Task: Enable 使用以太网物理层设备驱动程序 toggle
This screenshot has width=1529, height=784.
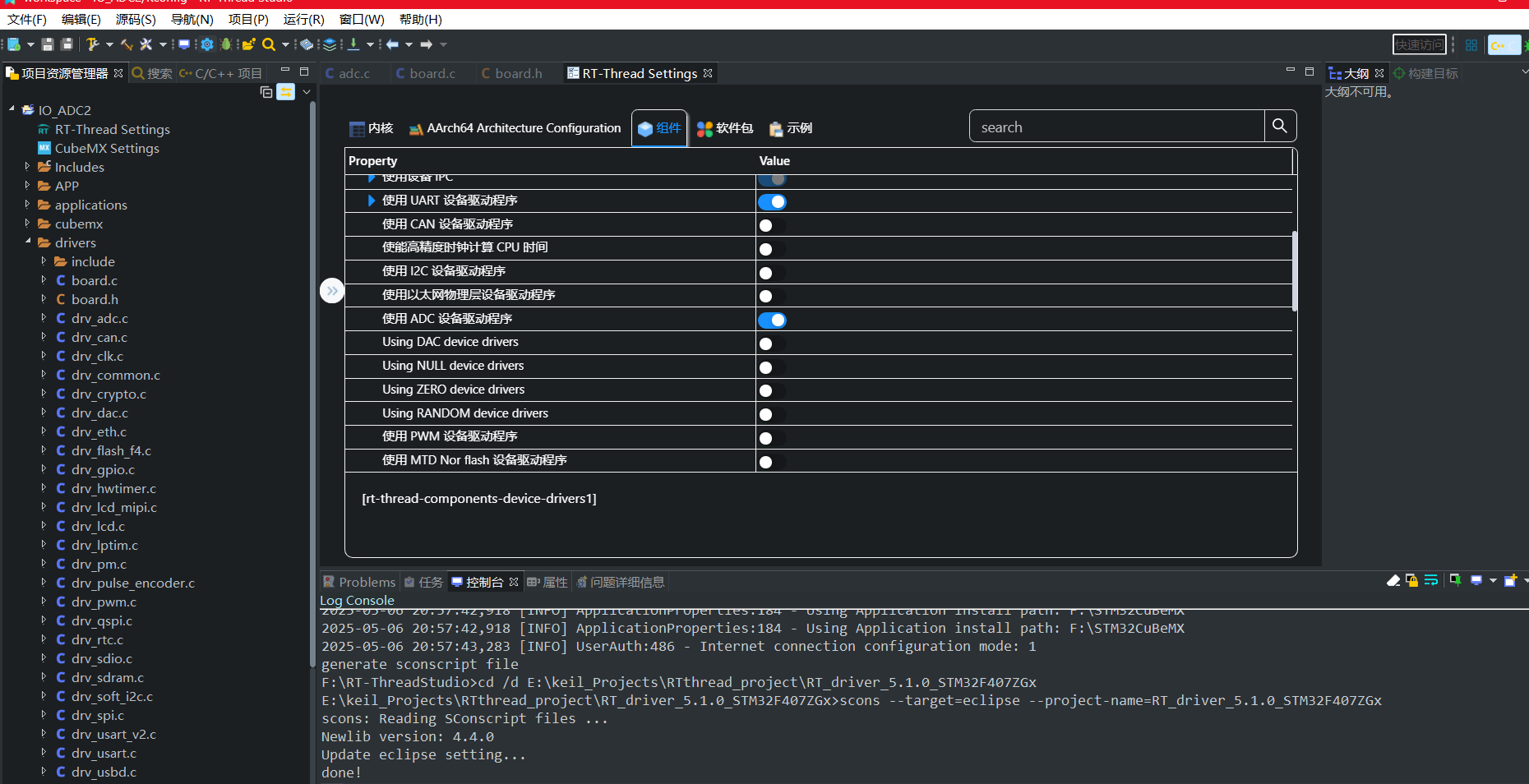Action: pyautogui.click(x=772, y=296)
